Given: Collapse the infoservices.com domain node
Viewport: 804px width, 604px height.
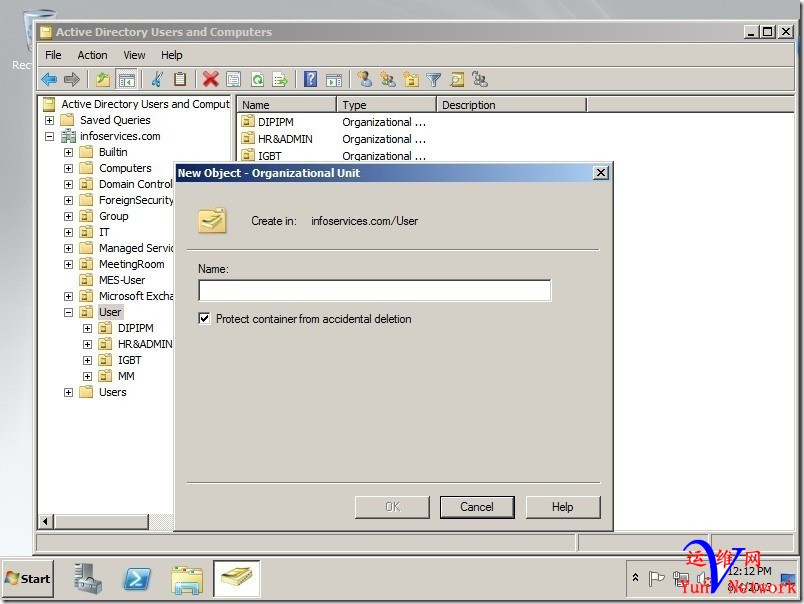Looking at the screenshot, I should point(49,136).
